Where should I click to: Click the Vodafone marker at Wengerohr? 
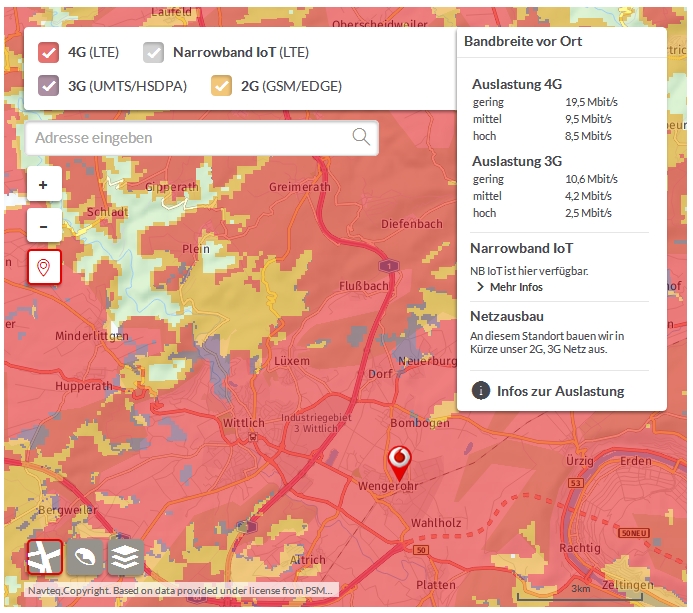[399, 463]
